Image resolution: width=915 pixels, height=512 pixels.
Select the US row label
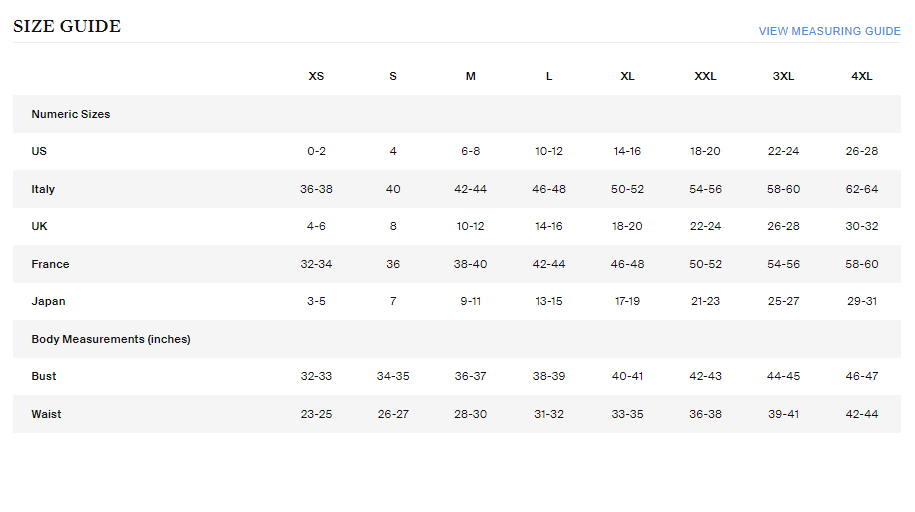[39, 151]
